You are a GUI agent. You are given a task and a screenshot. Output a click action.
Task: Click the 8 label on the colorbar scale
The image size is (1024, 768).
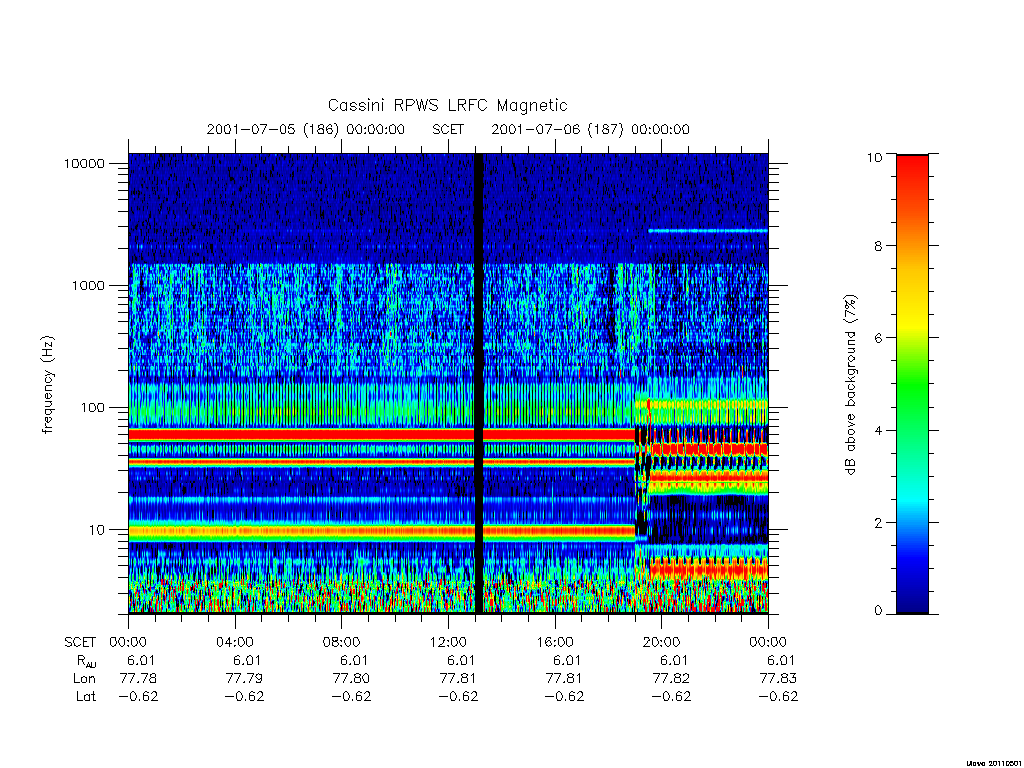pyautogui.click(x=878, y=246)
